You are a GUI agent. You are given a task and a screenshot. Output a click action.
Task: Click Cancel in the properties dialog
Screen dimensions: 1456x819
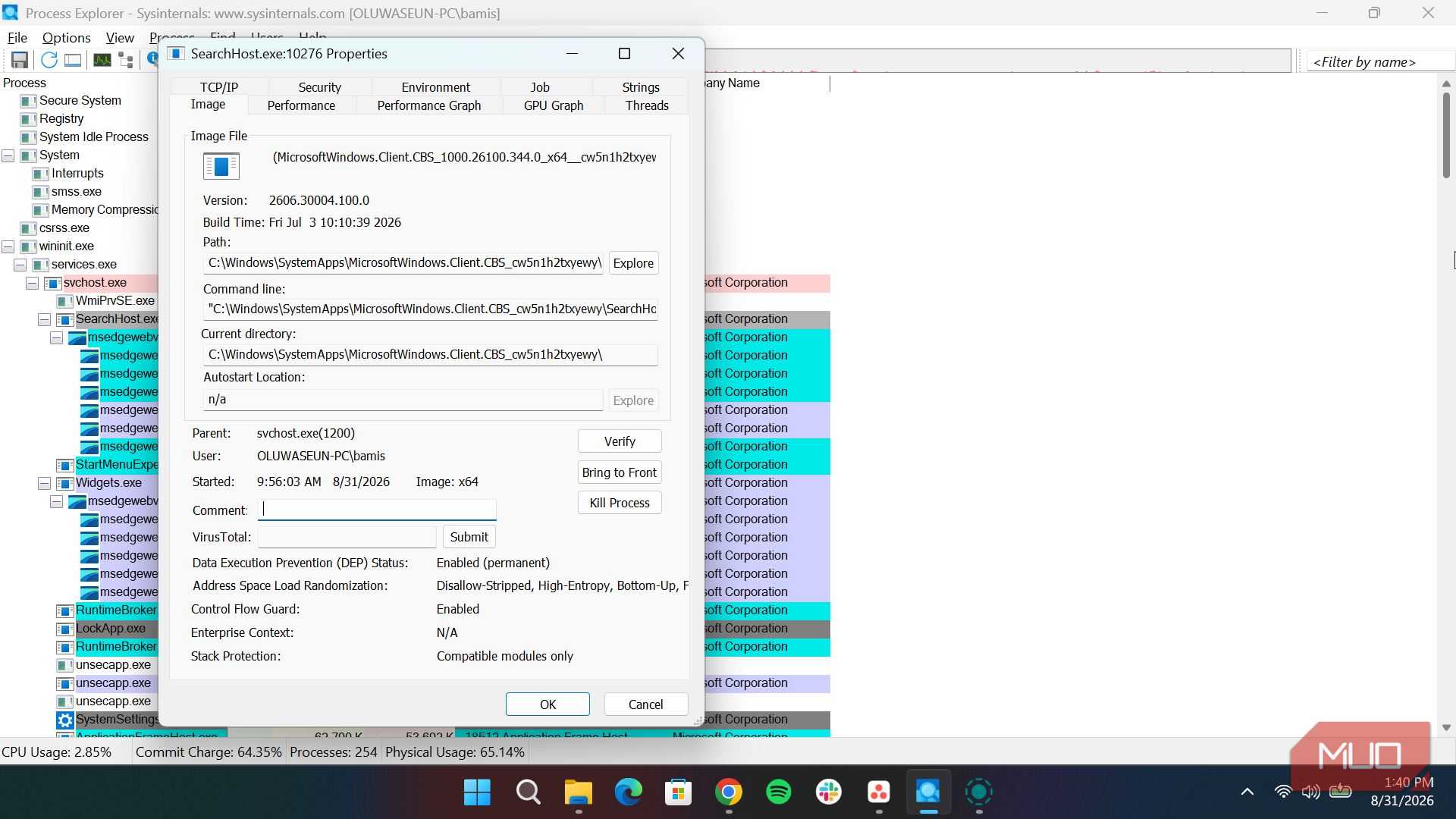tap(646, 704)
